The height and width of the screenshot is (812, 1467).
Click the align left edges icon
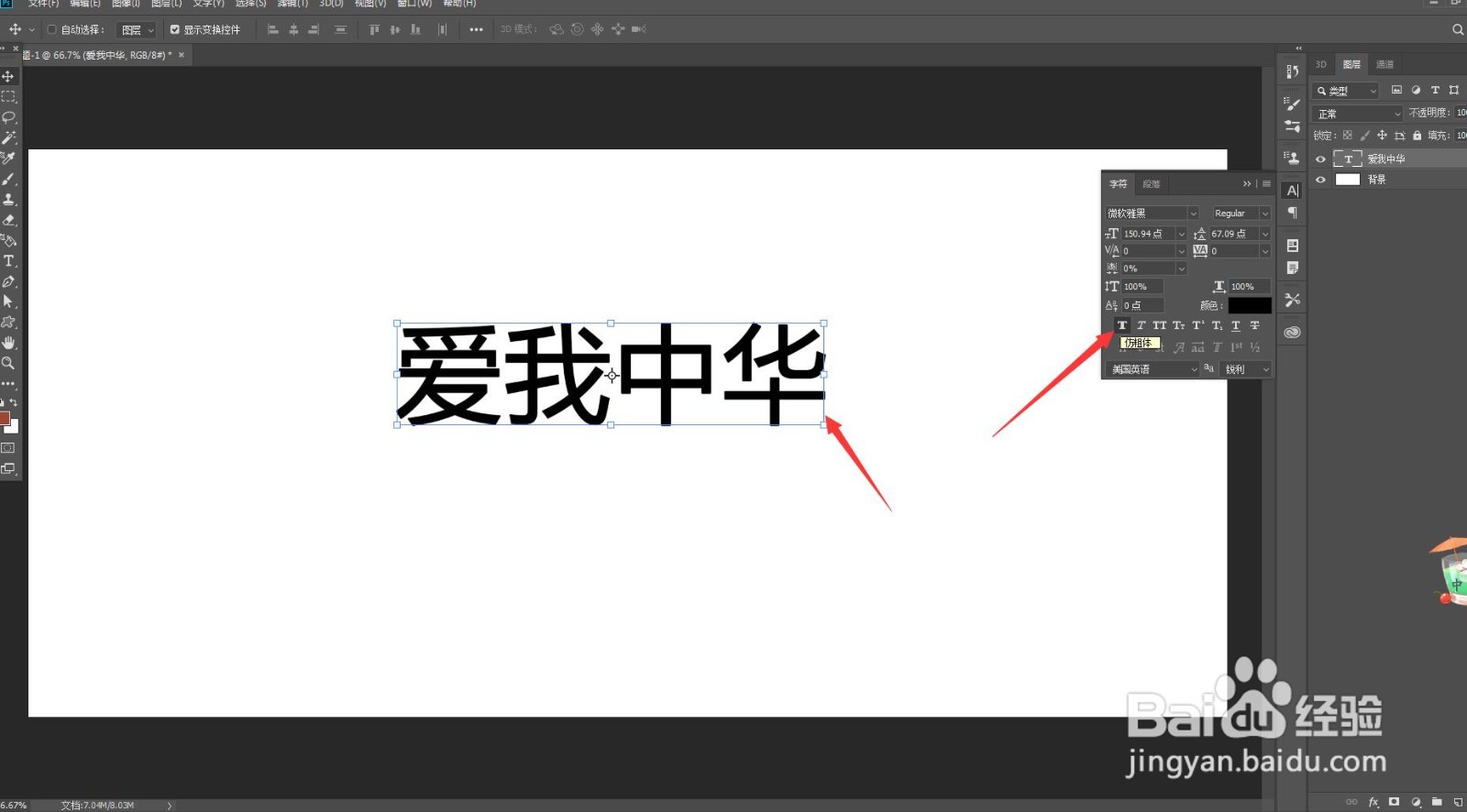272,29
